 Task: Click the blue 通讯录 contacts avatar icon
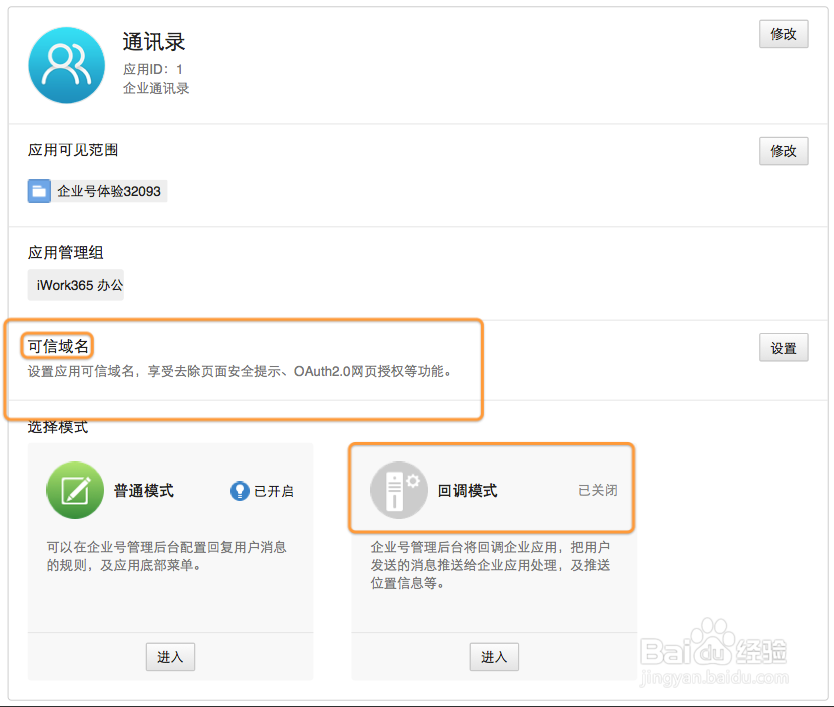(x=66, y=64)
